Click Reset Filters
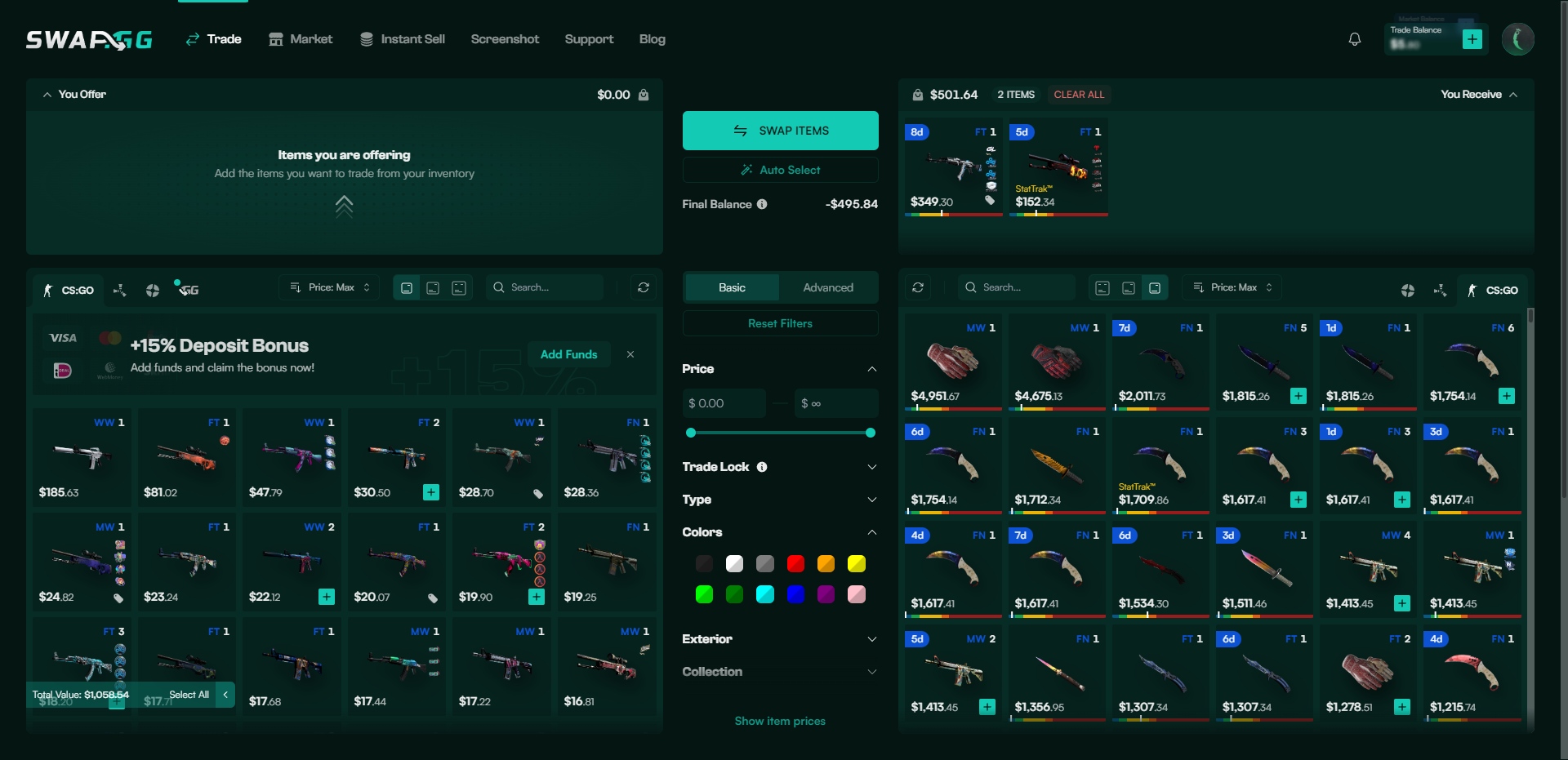This screenshot has width=1568, height=760. click(780, 323)
